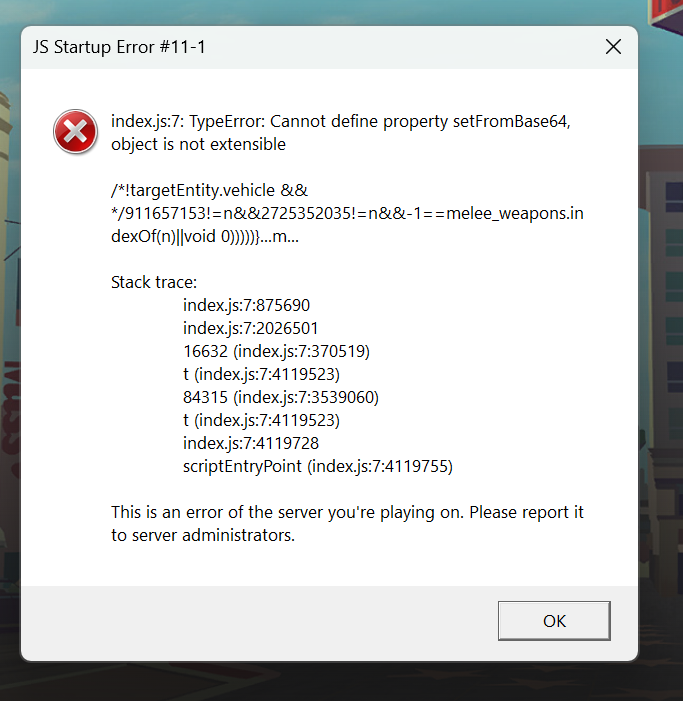Click the code line starting with '*/911657153!=n'
The height and width of the screenshot is (701, 683).
tap(346, 213)
